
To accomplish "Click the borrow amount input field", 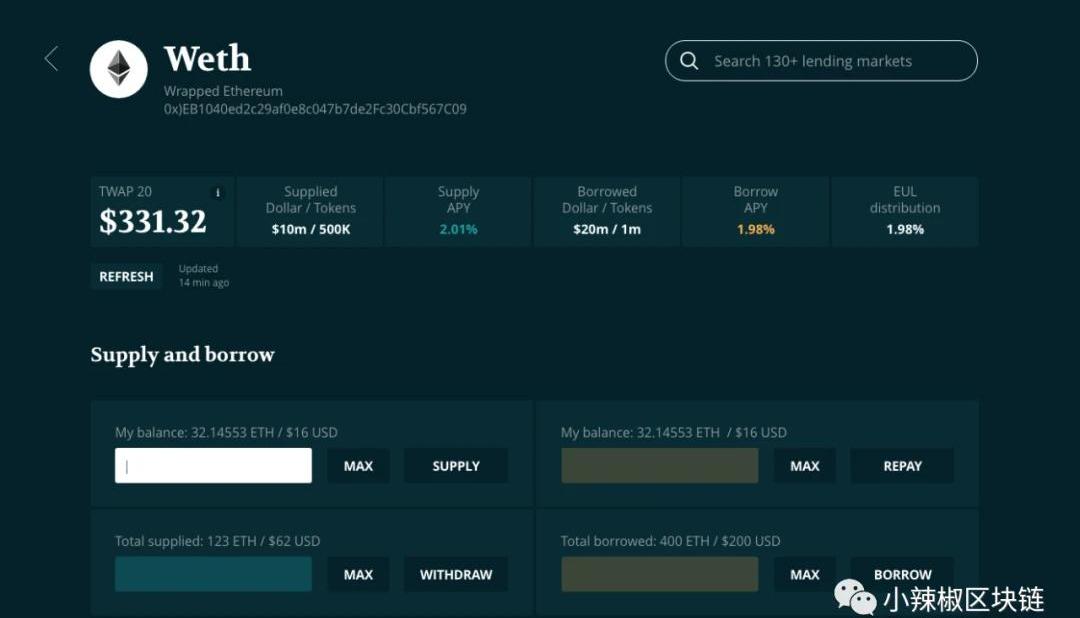I will (x=659, y=574).
